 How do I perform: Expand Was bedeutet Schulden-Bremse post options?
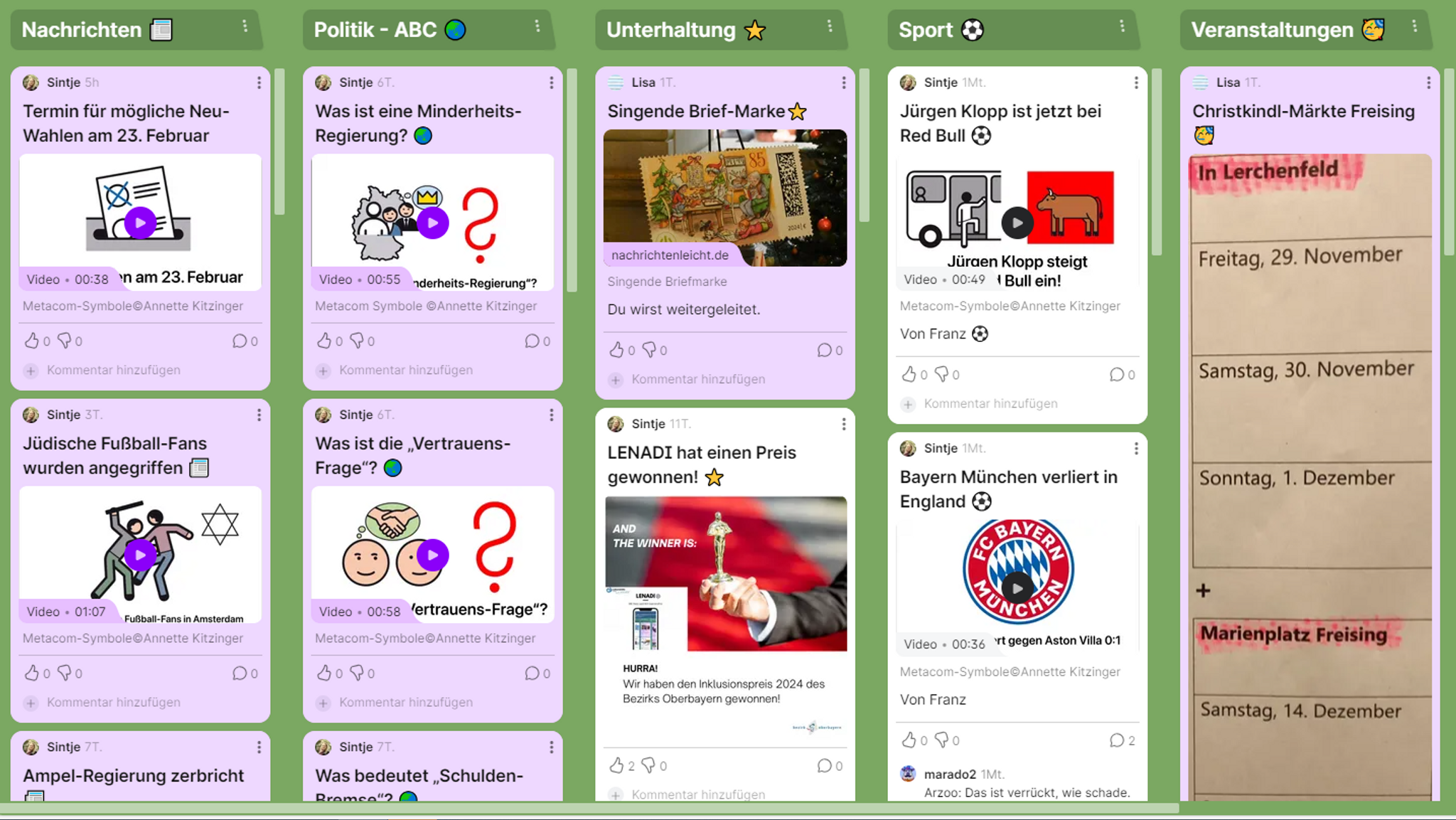click(x=554, y=746)
